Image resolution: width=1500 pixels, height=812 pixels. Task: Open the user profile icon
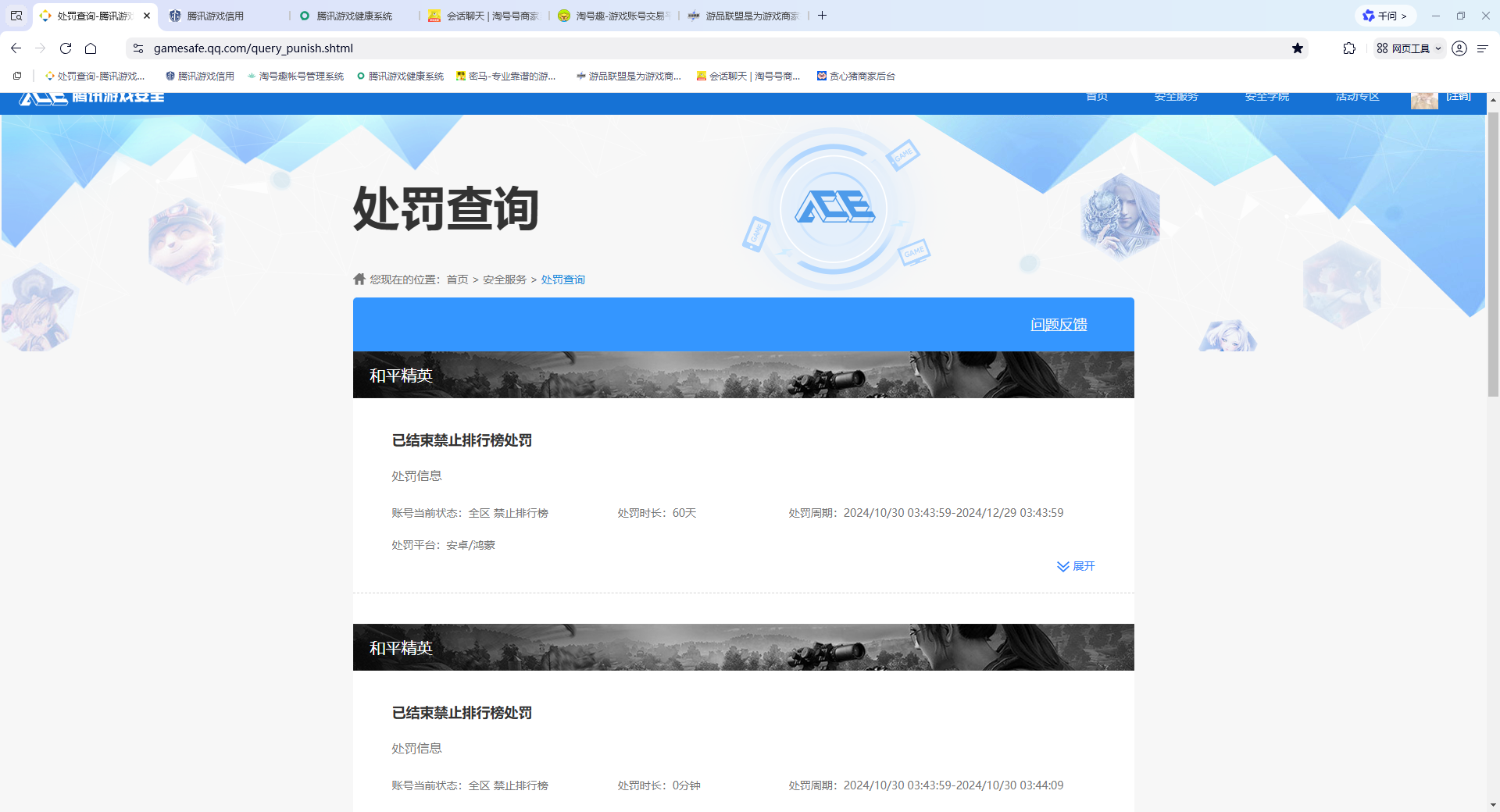pos(1459,48)
